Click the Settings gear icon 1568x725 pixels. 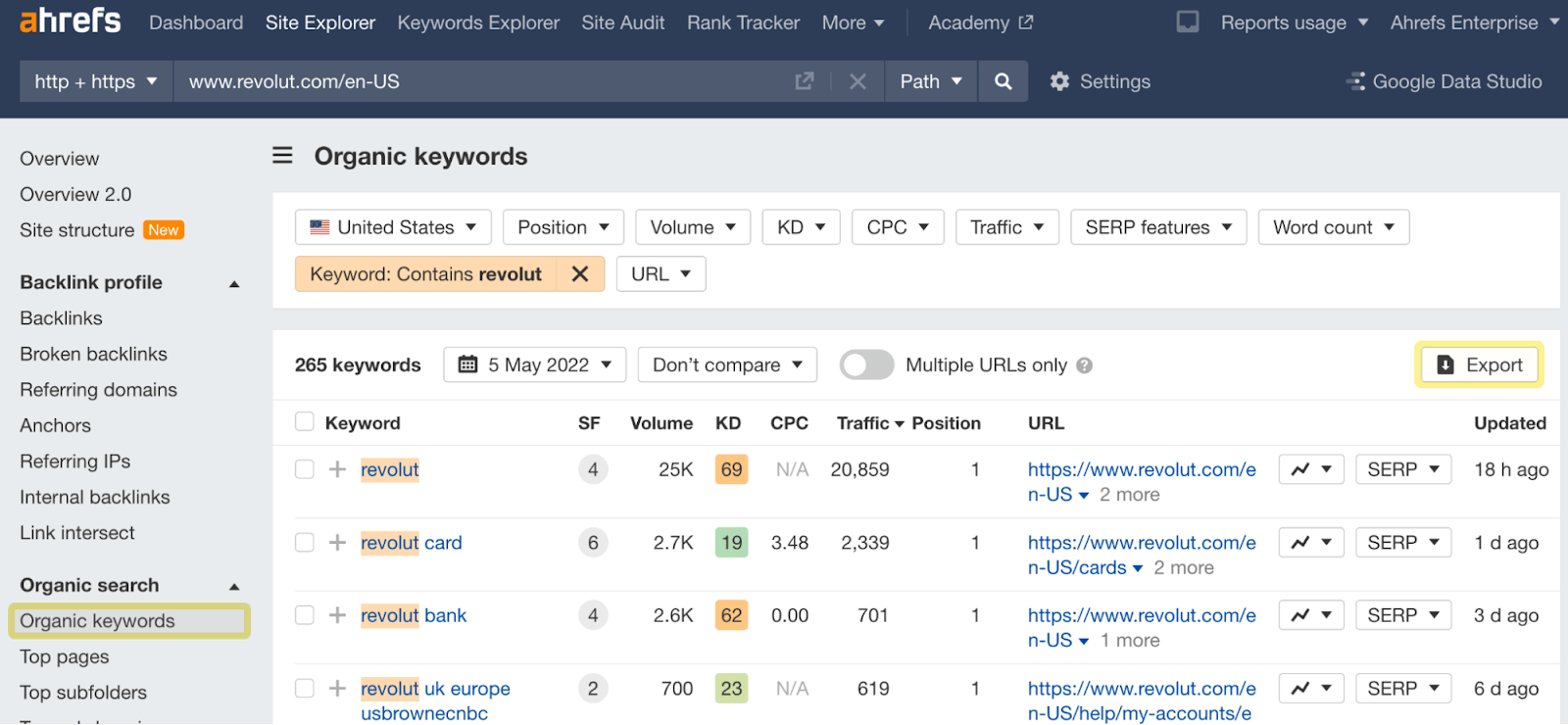[1059, 81]
